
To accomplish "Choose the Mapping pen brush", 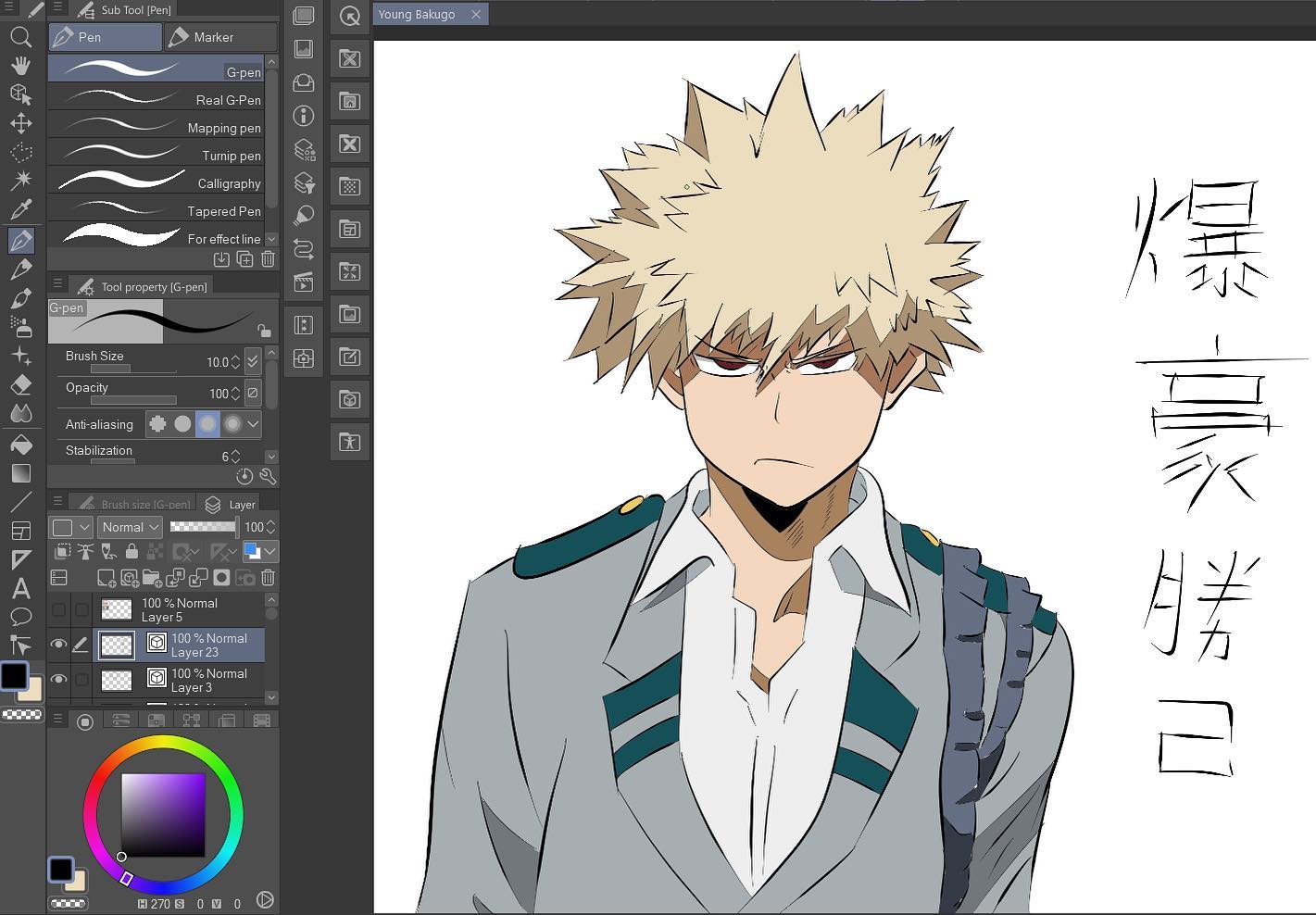I will 156,127.
